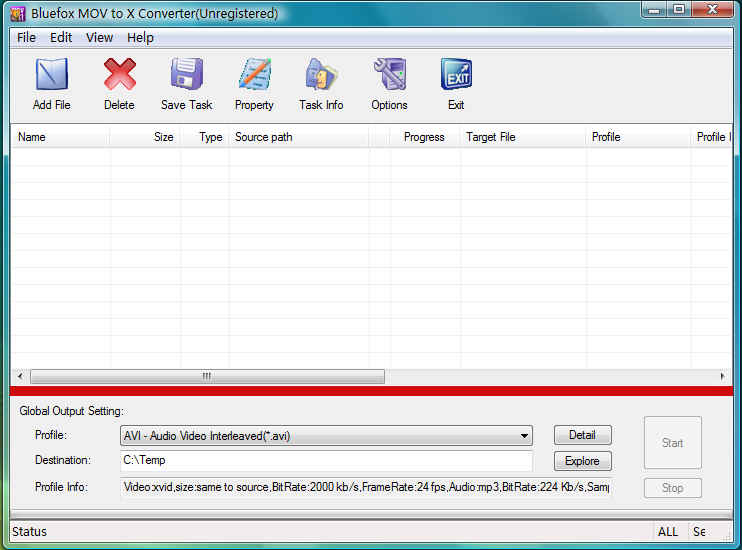Open the File menu
Image resolution: width=742 pixels, height=550 pixels.
pyautogui.click(x=26, y=37)
